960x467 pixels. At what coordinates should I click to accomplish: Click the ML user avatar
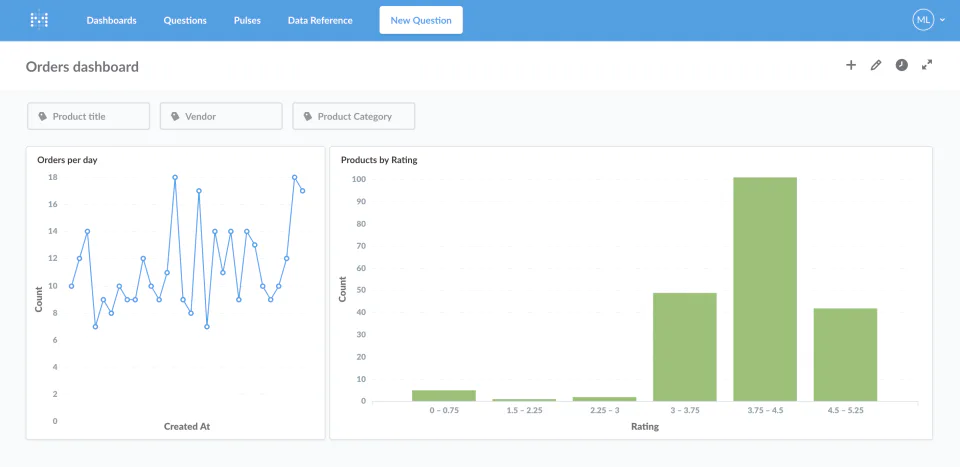click(x=922, y=20)
